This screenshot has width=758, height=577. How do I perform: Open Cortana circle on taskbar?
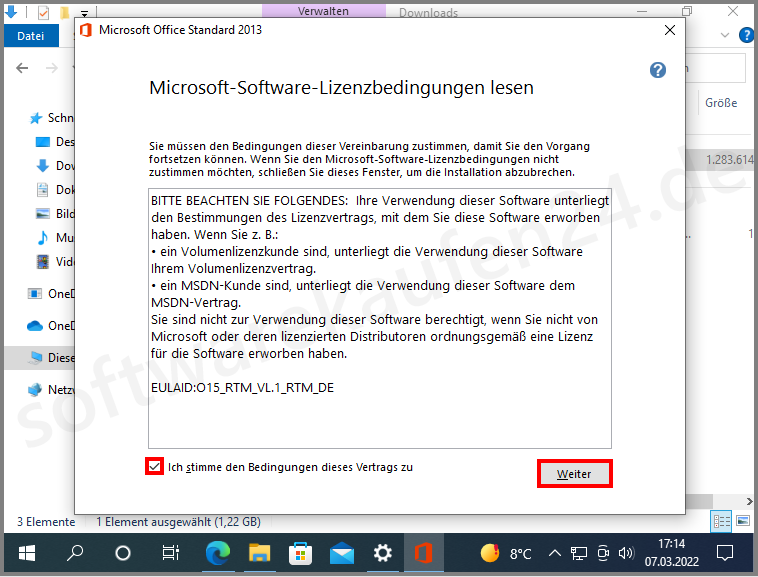(123, 553)
